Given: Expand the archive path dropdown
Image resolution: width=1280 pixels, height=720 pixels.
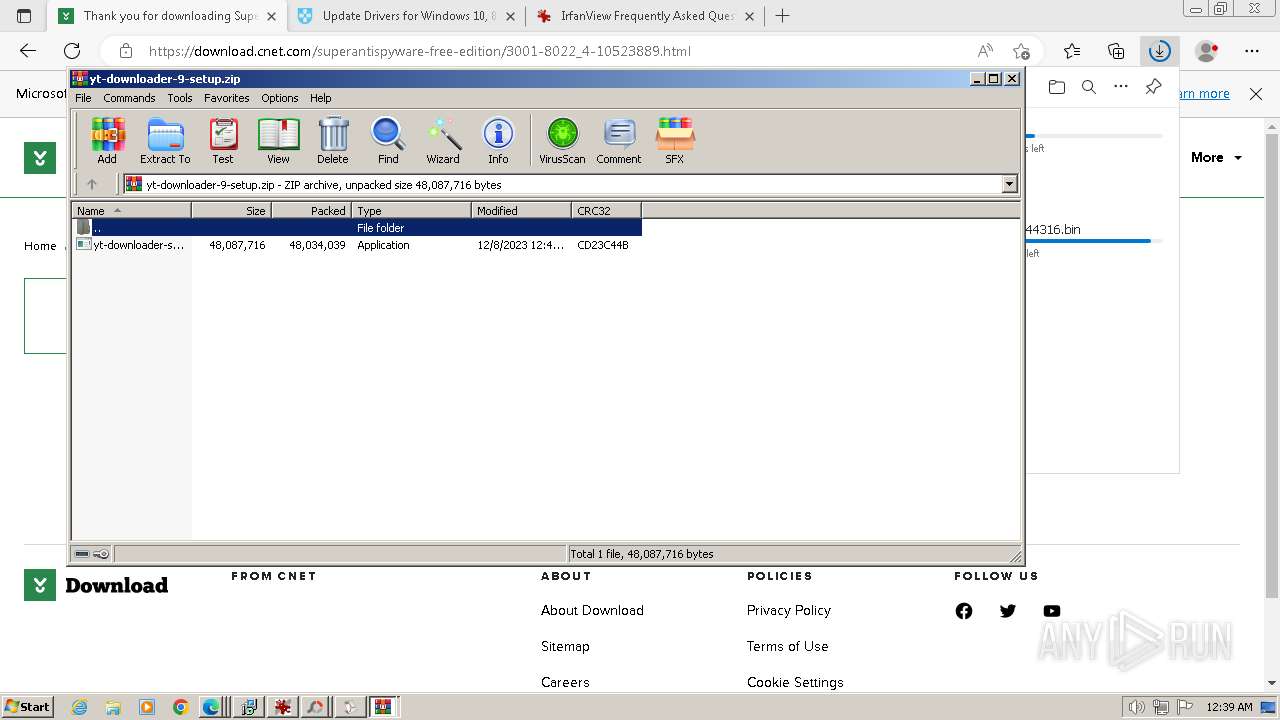Looking at the screenshot, I should click(x=1009, y=184).
